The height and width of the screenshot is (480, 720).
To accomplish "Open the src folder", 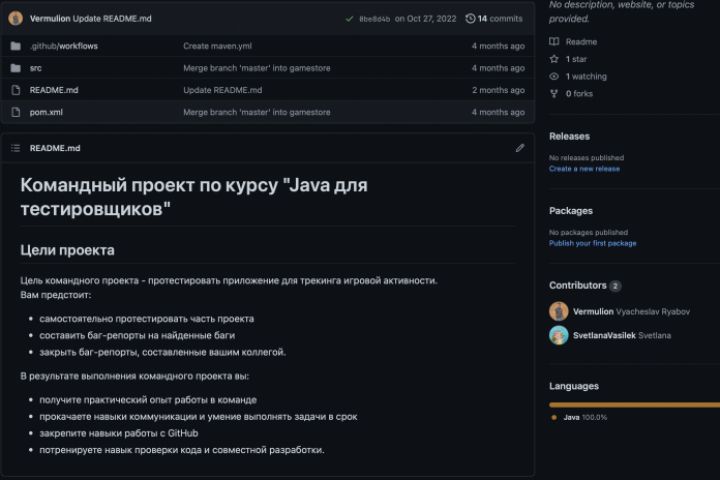I will pyautogui.click(x=36, y=68).
